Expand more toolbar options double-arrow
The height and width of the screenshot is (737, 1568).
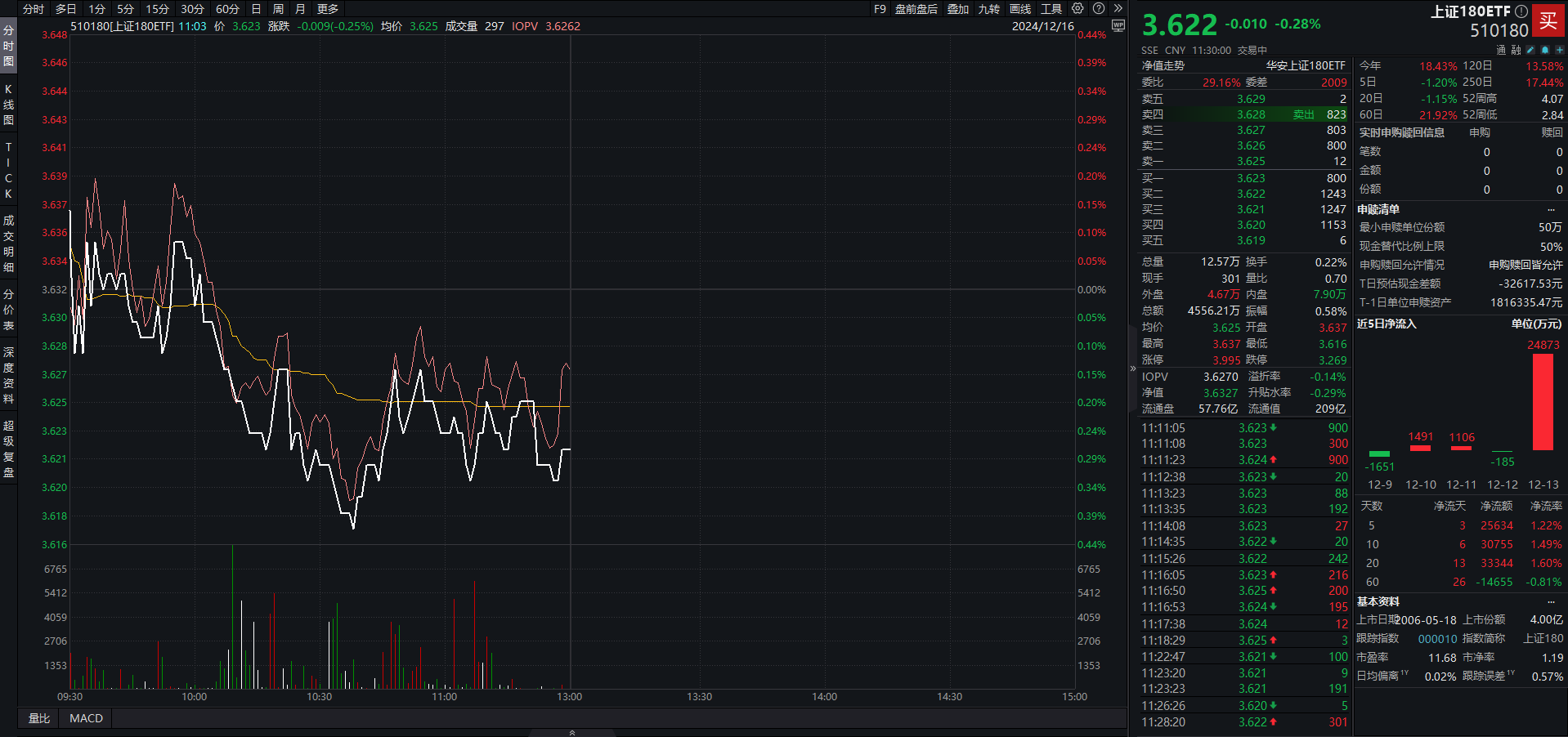[x=1118, y=9]
